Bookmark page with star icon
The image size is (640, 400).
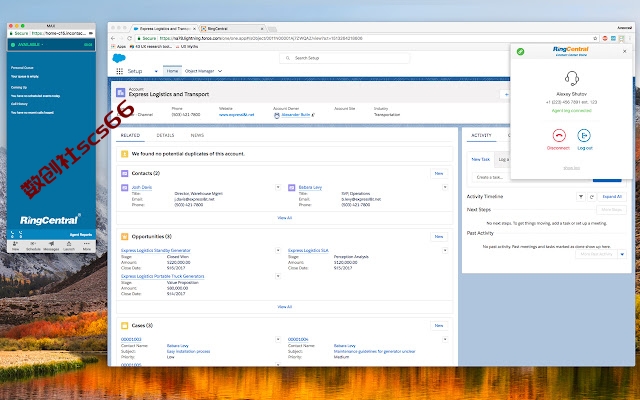point(596,38)
